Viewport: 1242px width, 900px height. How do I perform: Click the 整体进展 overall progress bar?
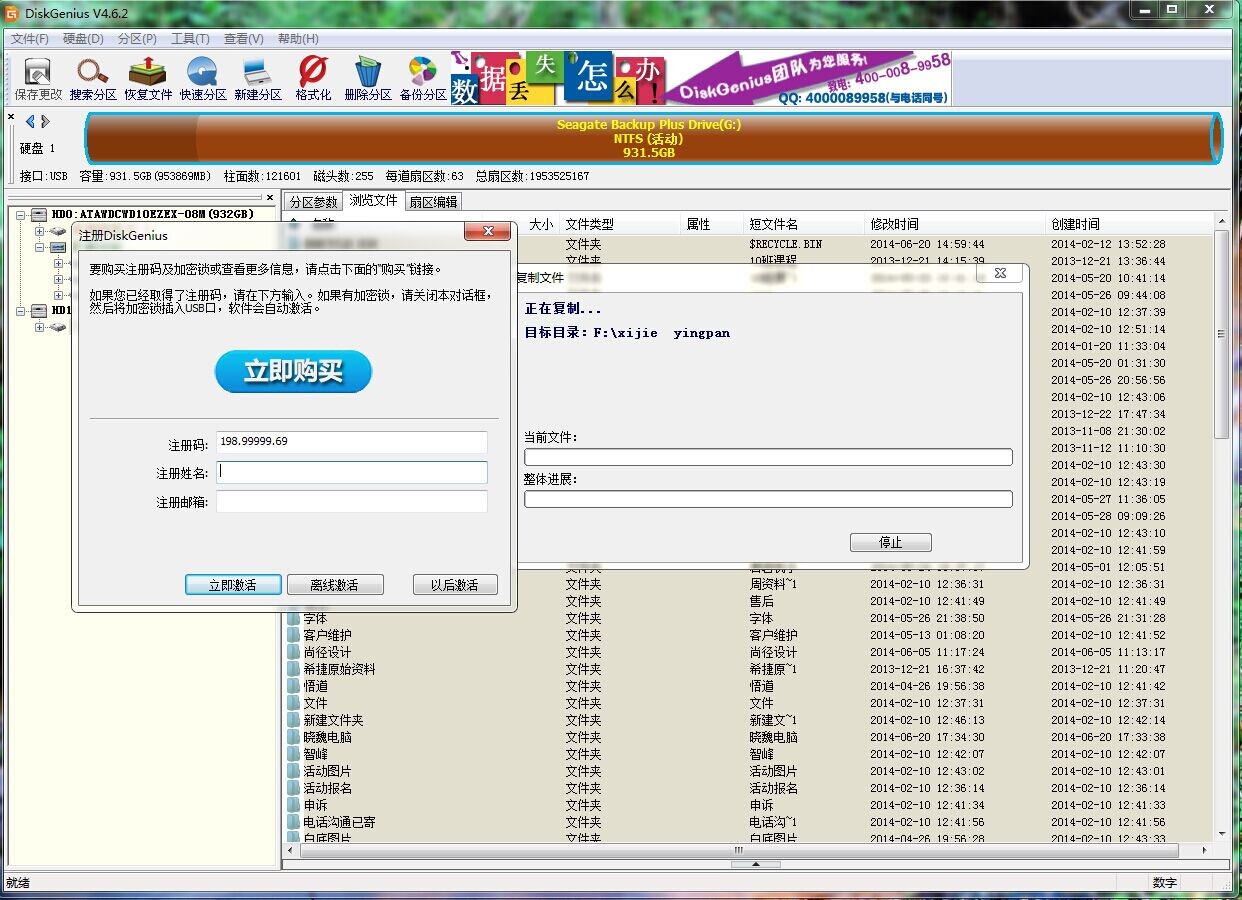click(768, 499)
